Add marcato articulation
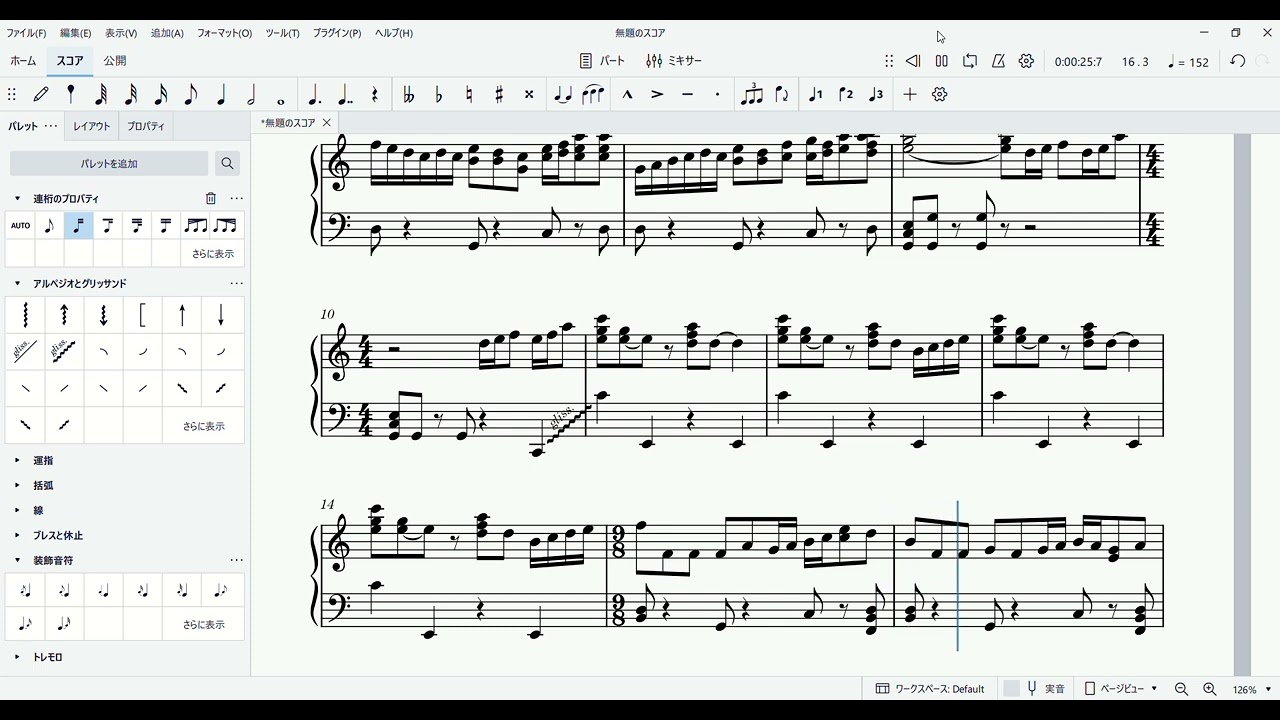 (627, 95)
